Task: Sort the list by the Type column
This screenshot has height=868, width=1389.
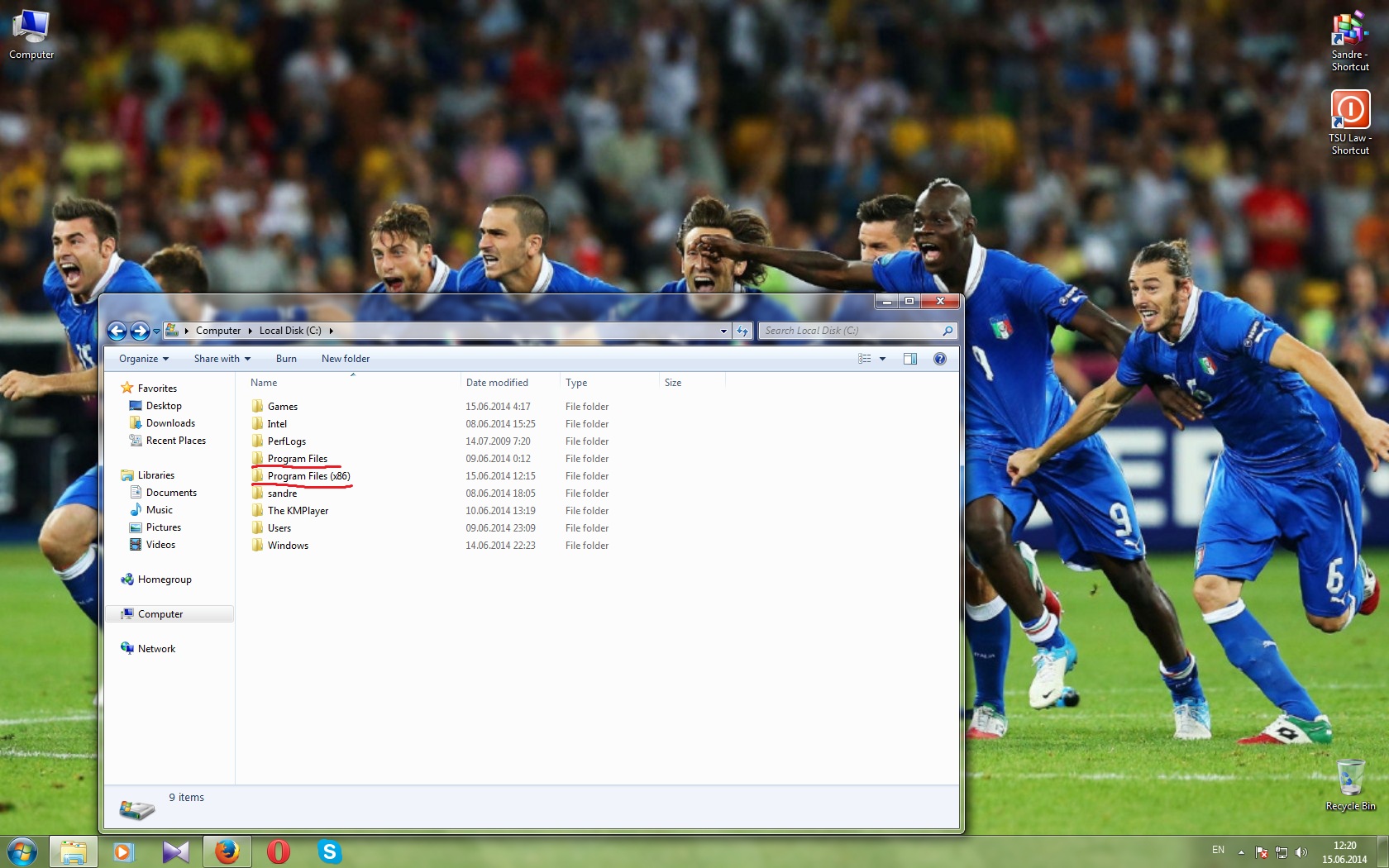Action: [576, 383]
